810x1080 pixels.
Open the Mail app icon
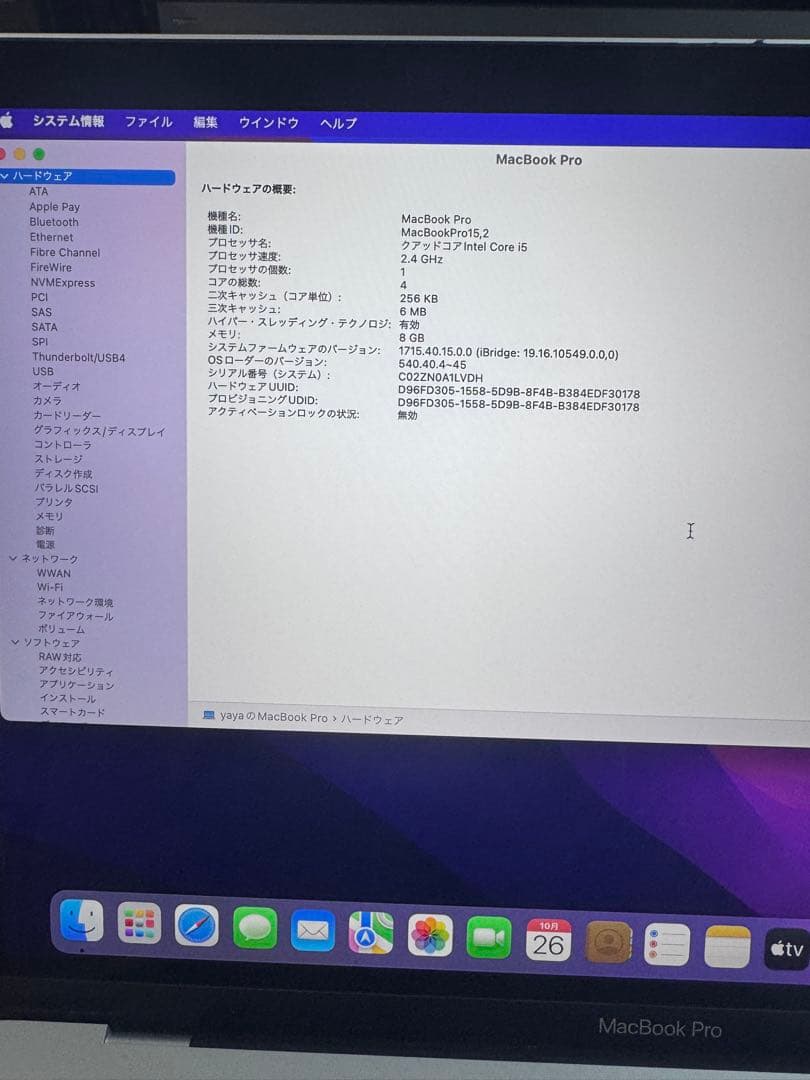click(x=313, y=931)
